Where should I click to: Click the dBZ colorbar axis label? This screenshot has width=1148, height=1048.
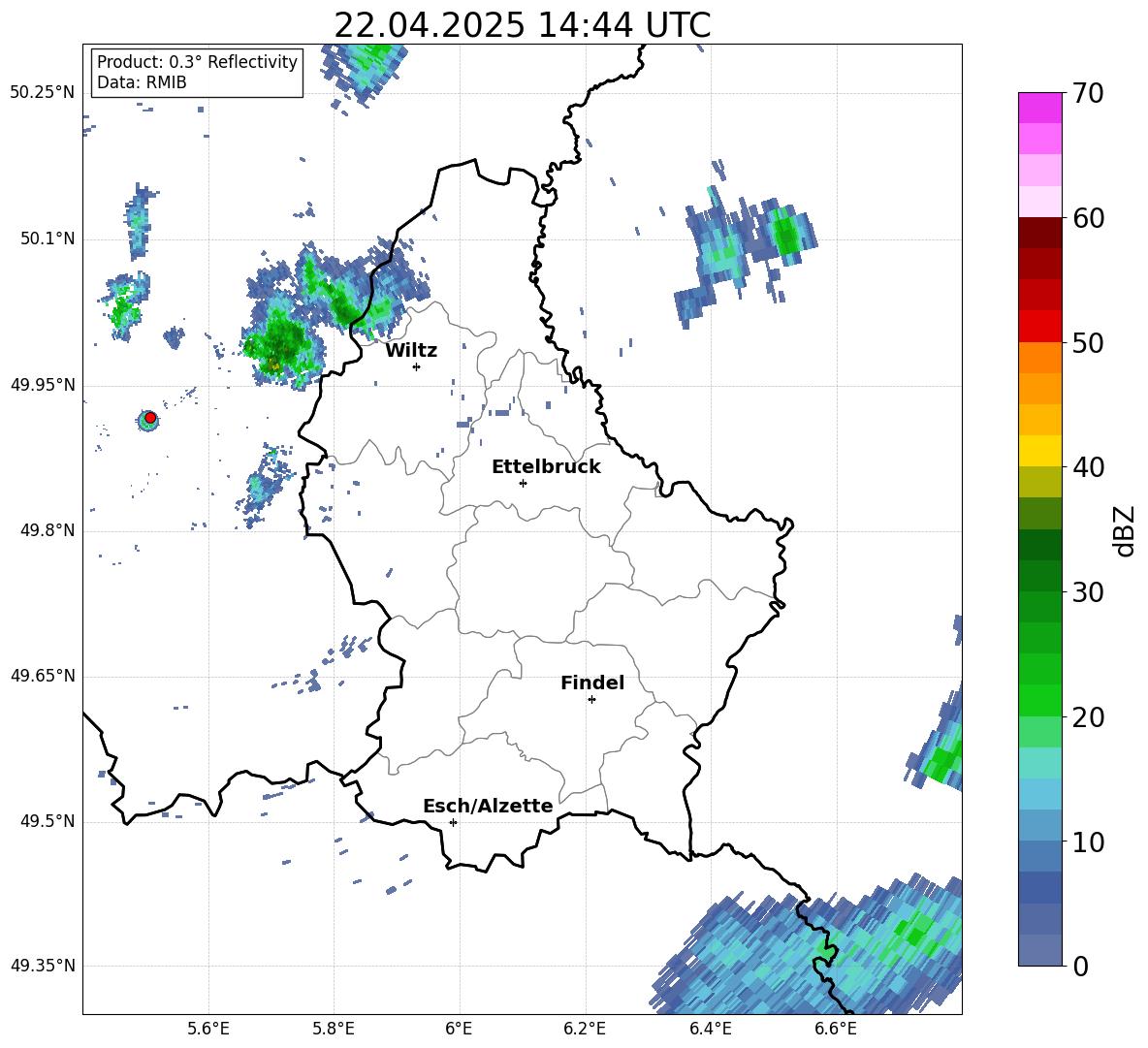1126,530
